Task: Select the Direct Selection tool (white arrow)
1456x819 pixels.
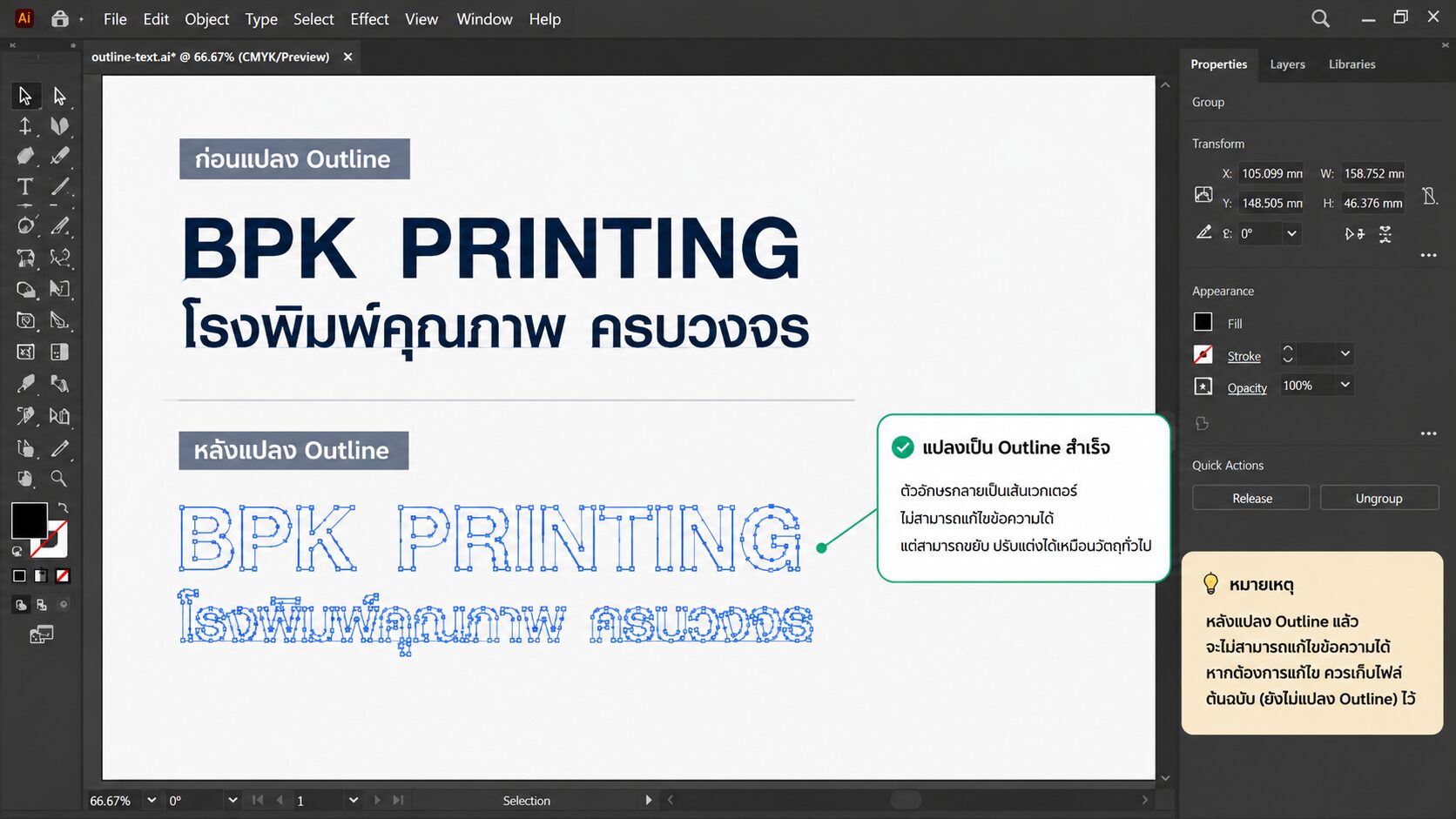Action: point(59,96)
